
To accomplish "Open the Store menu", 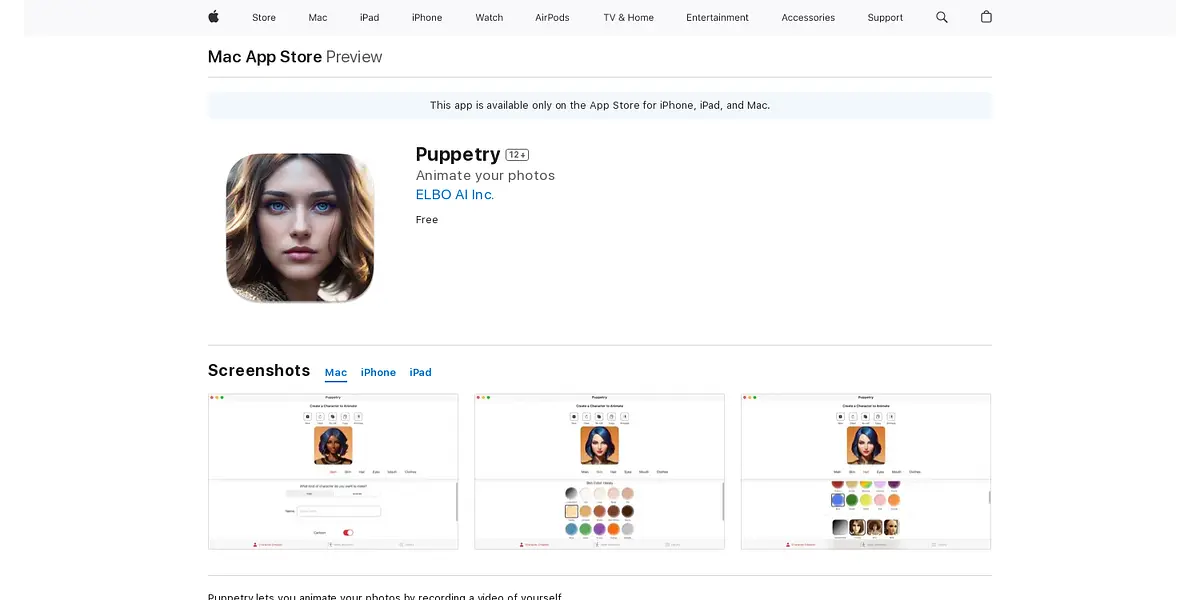I will pos(264,18).
